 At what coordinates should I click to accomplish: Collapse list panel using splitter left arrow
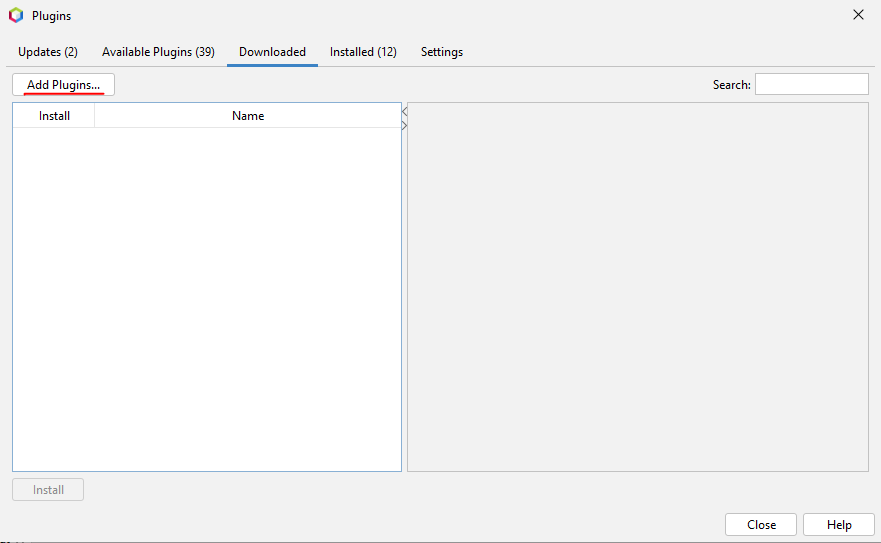404,113
